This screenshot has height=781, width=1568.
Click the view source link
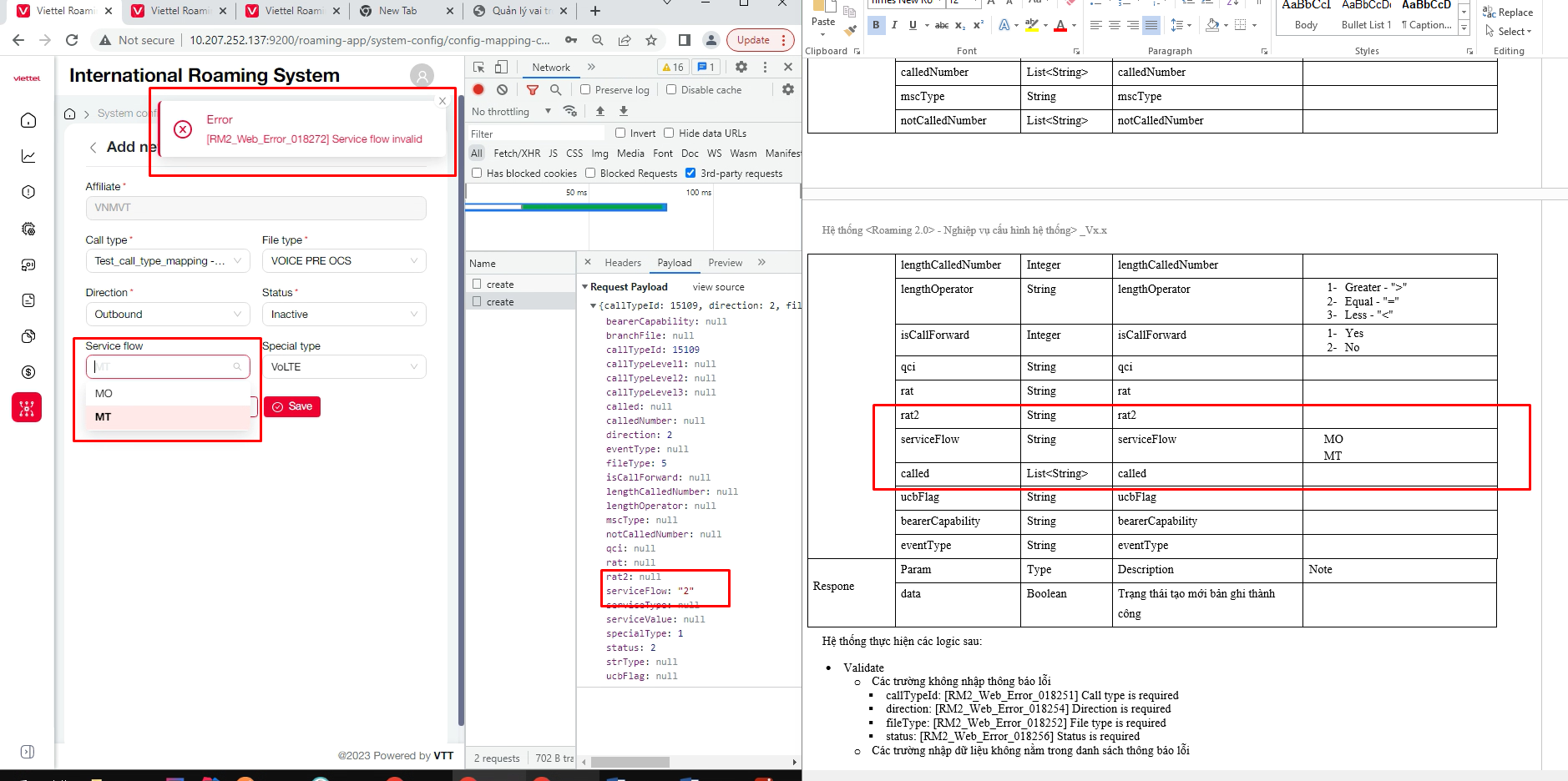click(718, 287)
